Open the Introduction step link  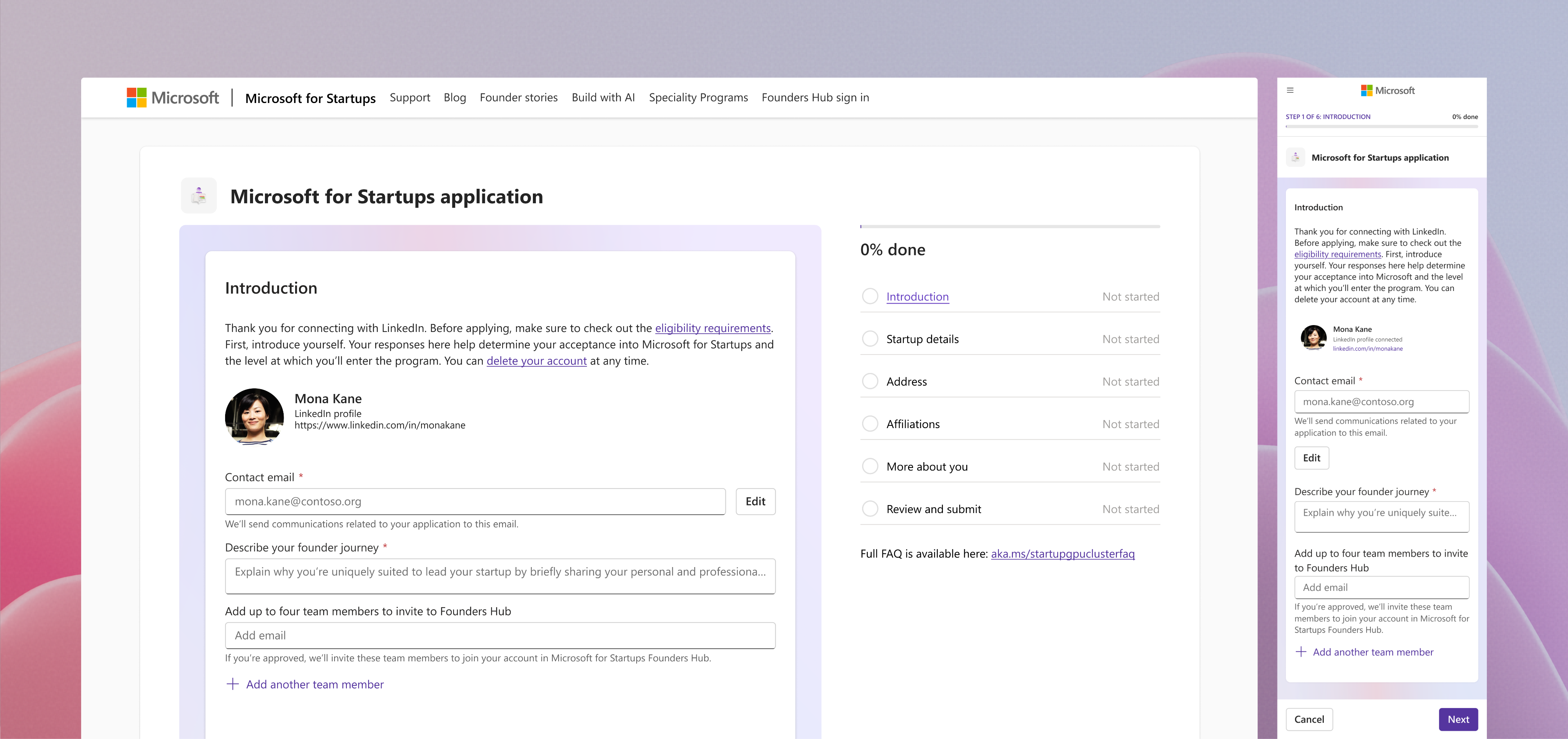click(x=917, y=296)
